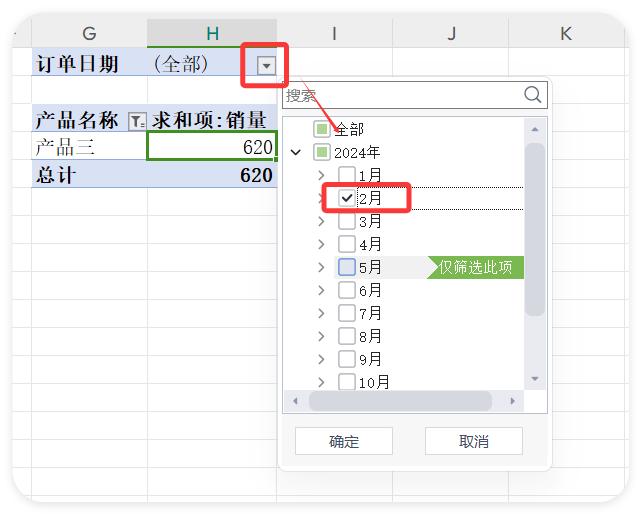Toggle the 全部 checkbox
The image size is (641, 514).
tap(322, 130)
